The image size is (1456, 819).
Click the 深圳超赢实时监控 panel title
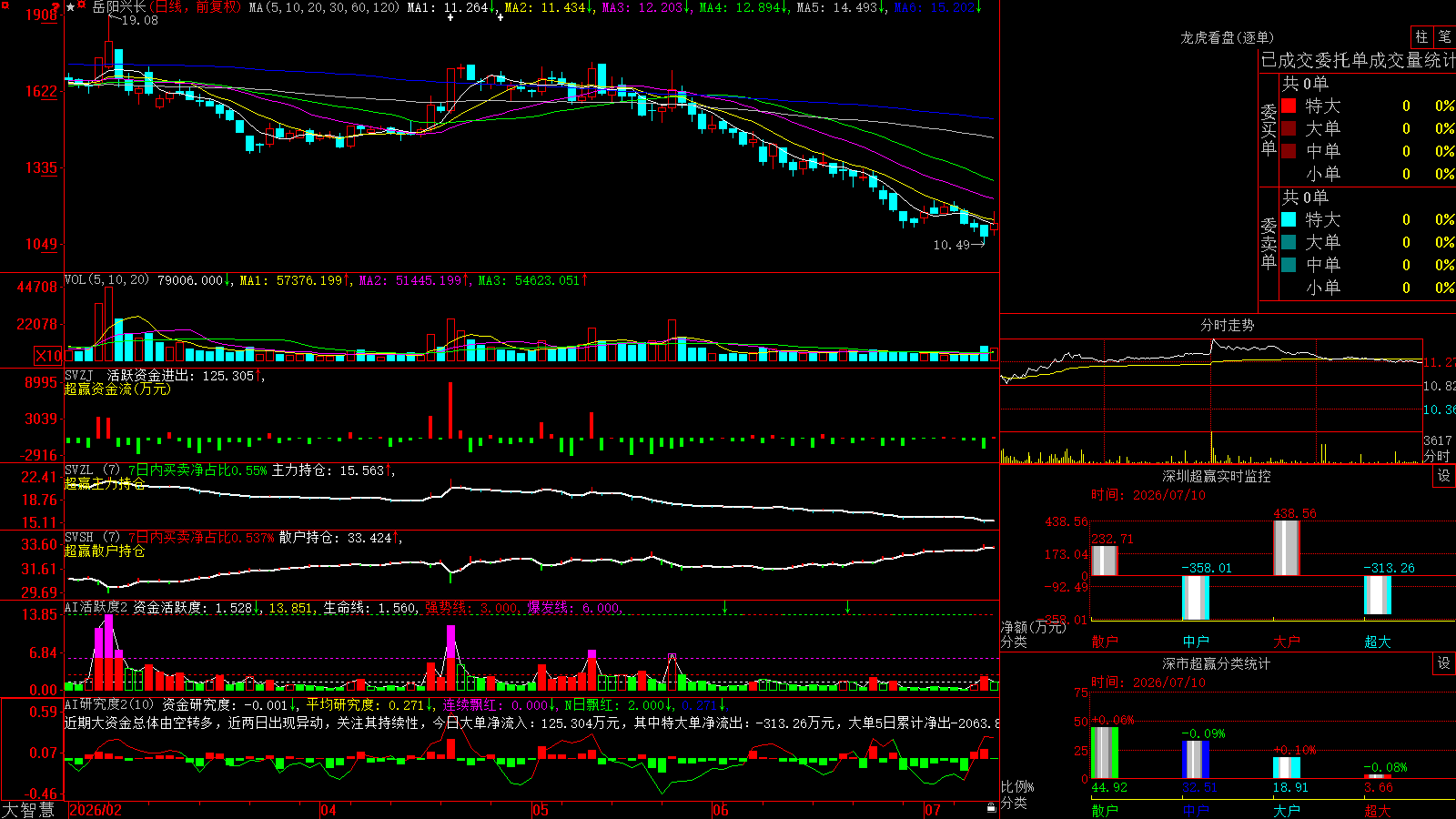[1217, 476]
